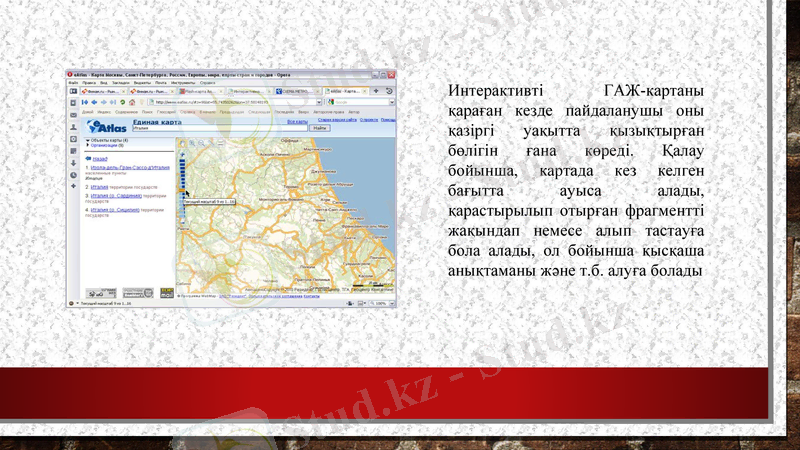The height and width of the screenshot is (450, 800).
Task: Open the Старая версия сайта link
Action: click(337, 120)
